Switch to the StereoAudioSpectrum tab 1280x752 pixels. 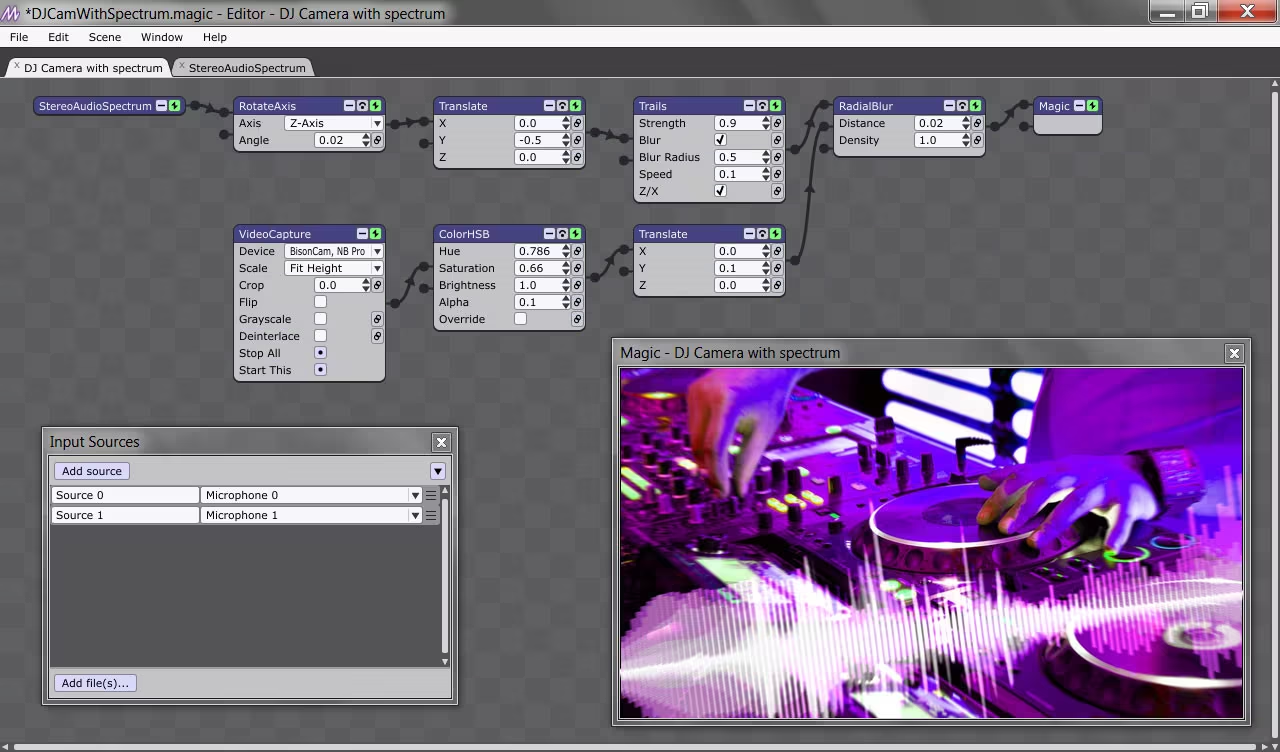pyautogui.click(x=246, y=68)
